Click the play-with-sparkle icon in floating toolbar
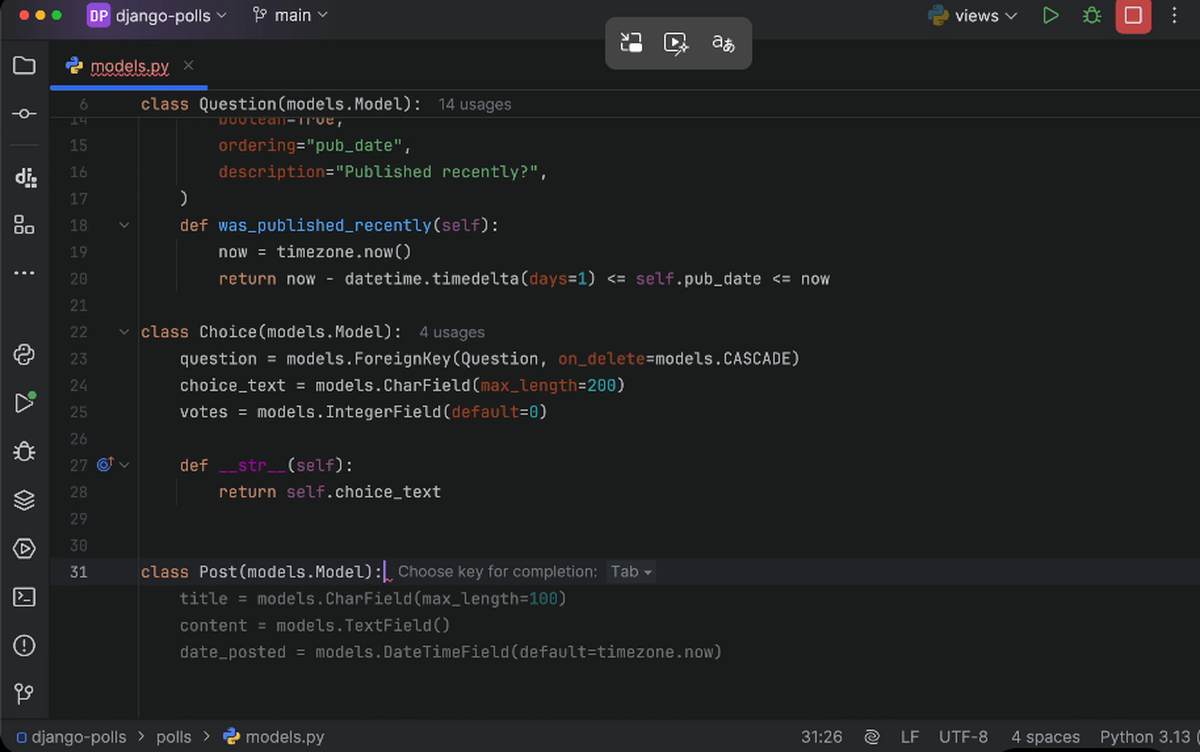Image resolution: width=1200 pixels, height=752 pixels. (x=677, y=42)
